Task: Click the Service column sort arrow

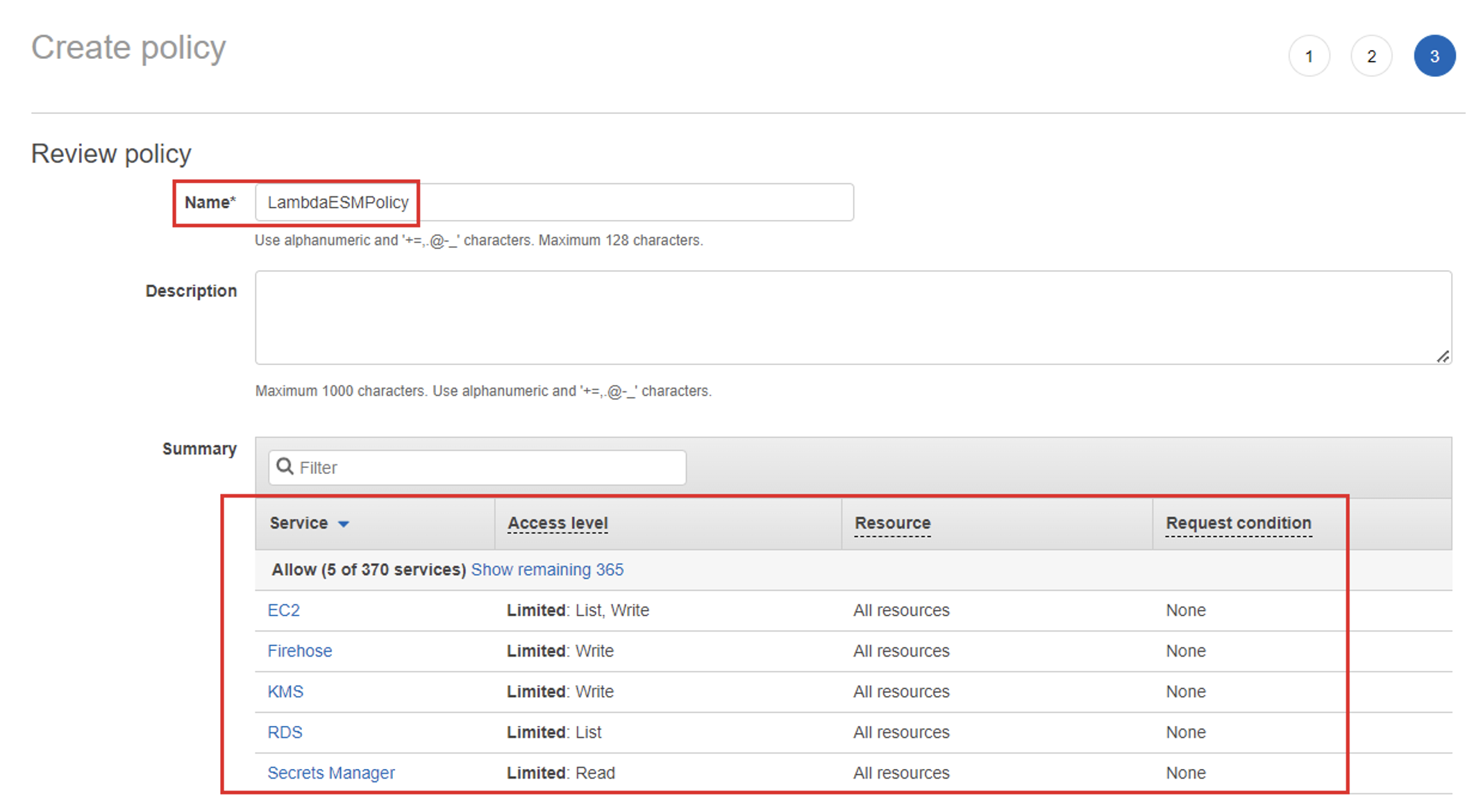Action: click(x=344, y=524)
